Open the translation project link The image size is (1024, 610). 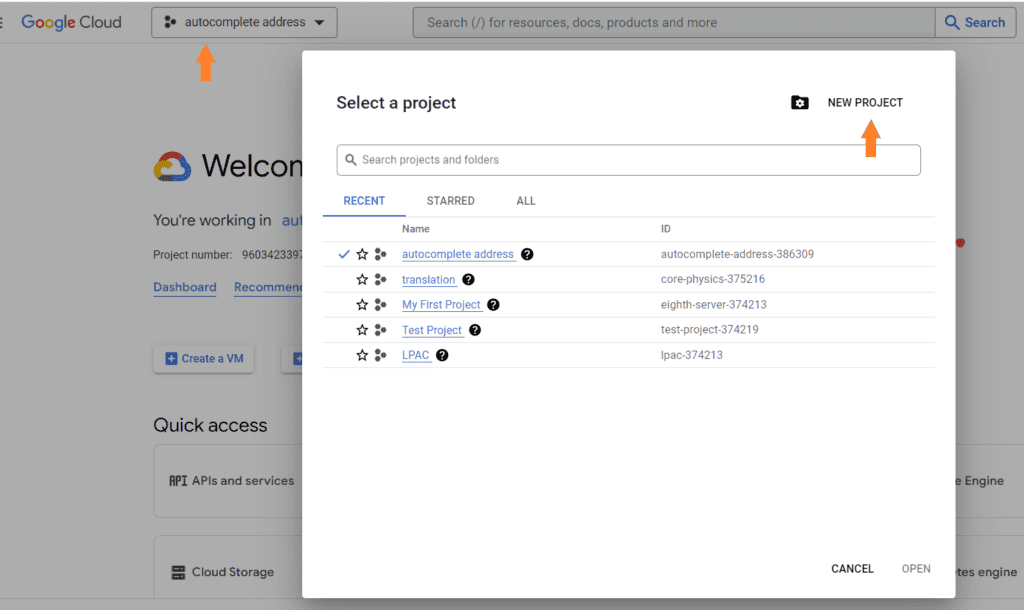coord(428,280)
